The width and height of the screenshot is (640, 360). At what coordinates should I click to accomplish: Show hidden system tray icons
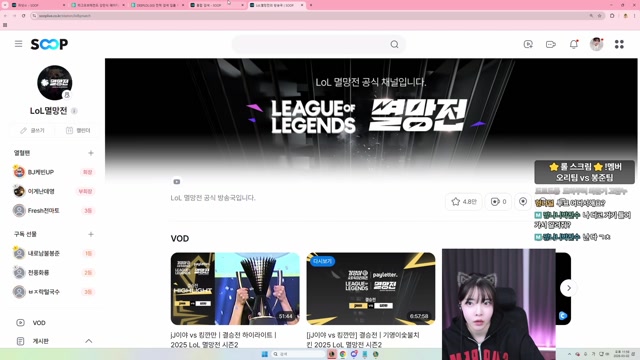click(x=569, y=354)
